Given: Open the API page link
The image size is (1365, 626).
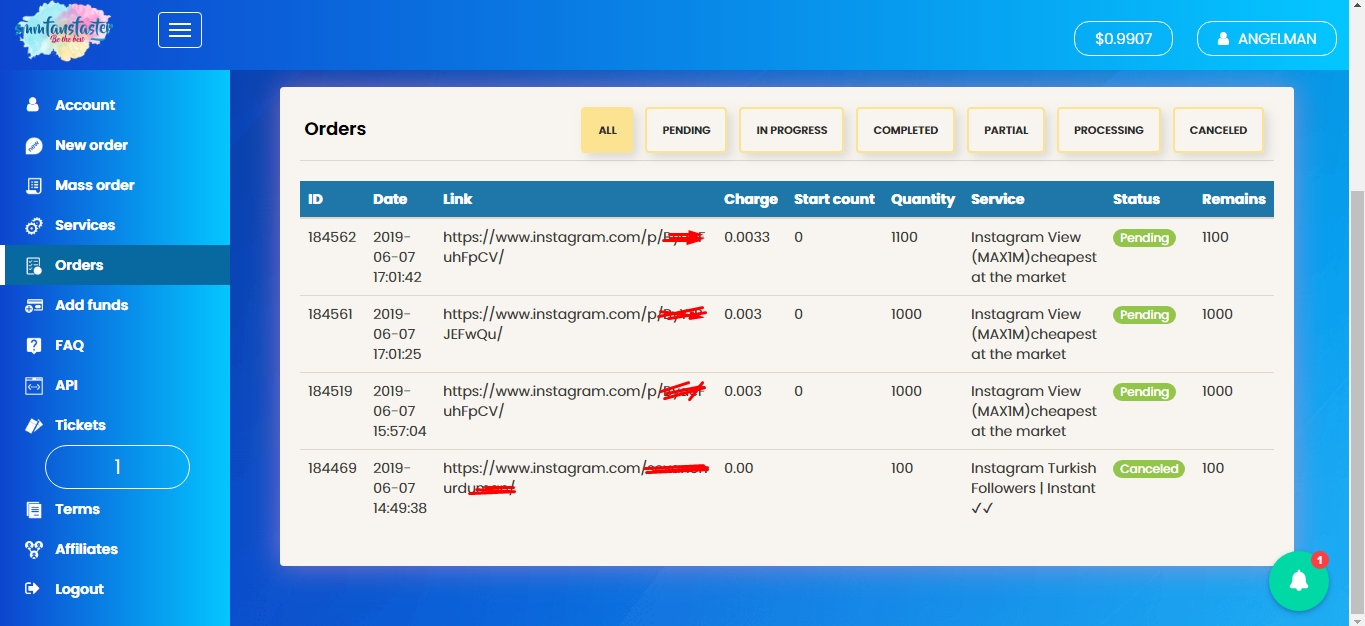Looking at the screenshot, I should point(66,385).
